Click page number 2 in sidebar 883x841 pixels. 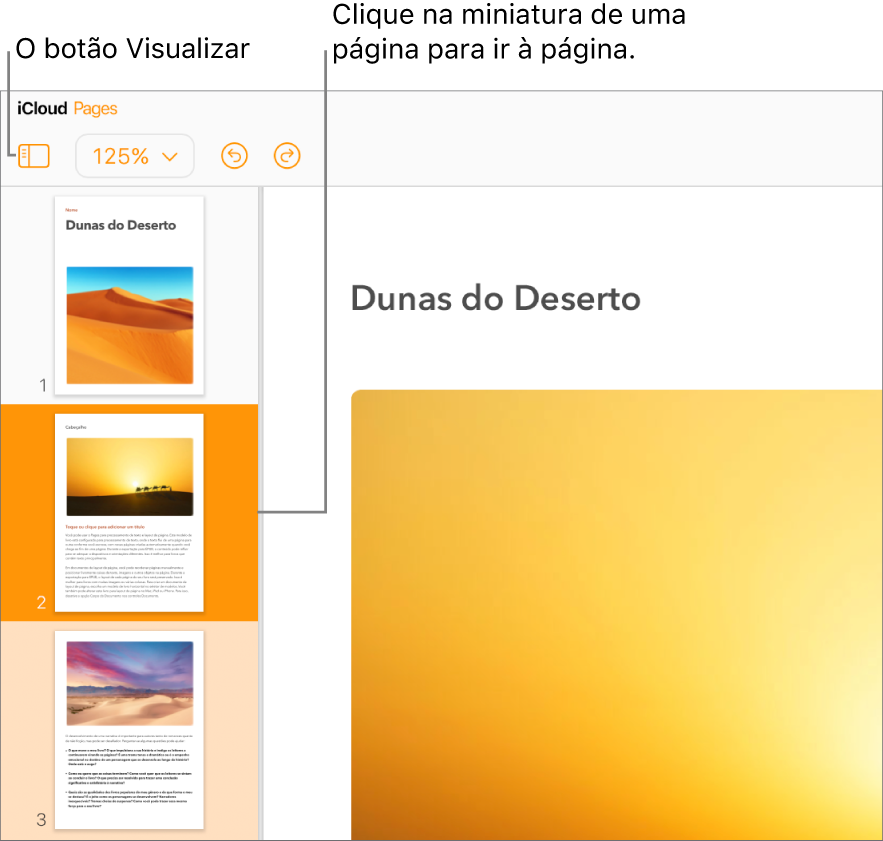click(42, 603)
